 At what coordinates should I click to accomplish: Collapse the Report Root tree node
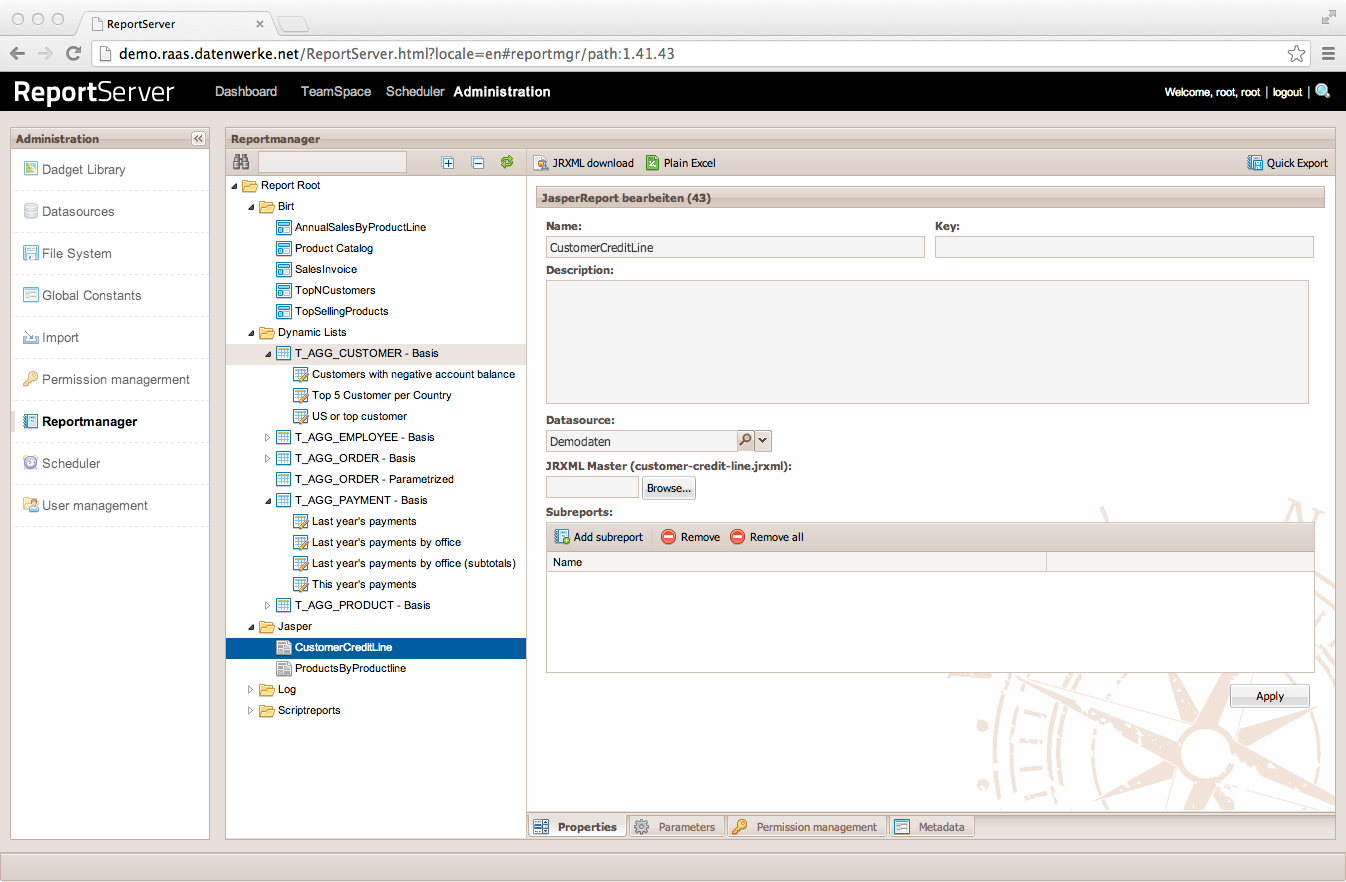click(x=235, y=186)
